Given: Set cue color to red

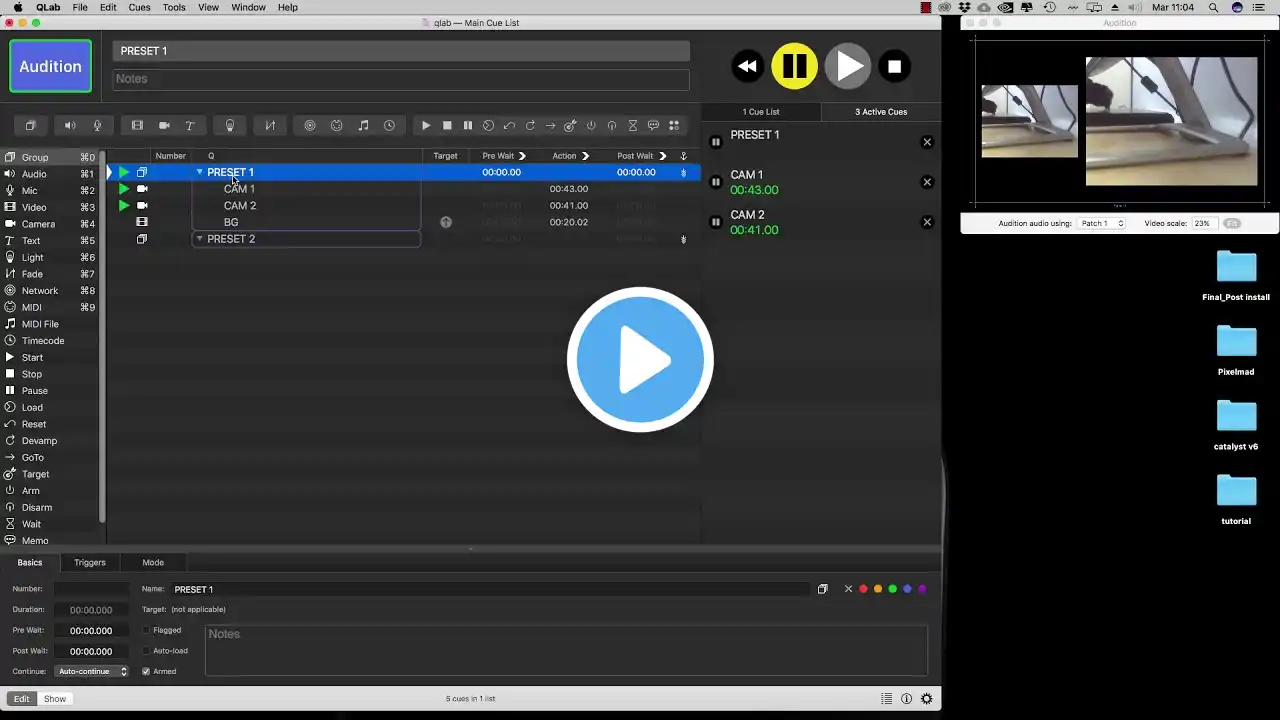Looking at the screenshot, I should [x=863, y=589].
